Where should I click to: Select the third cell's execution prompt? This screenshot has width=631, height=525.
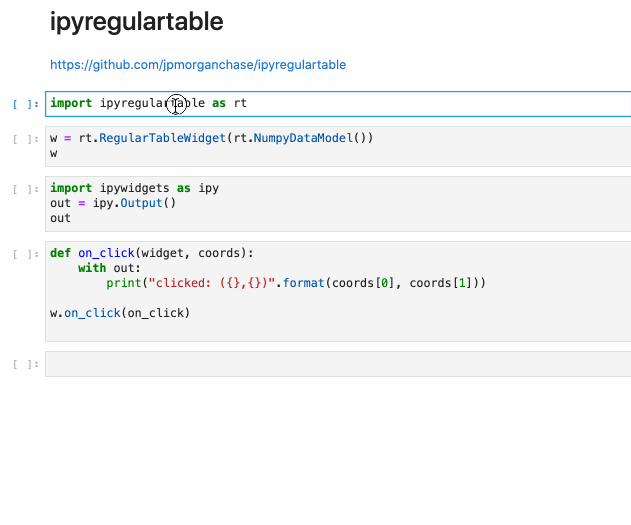[27, 189]
